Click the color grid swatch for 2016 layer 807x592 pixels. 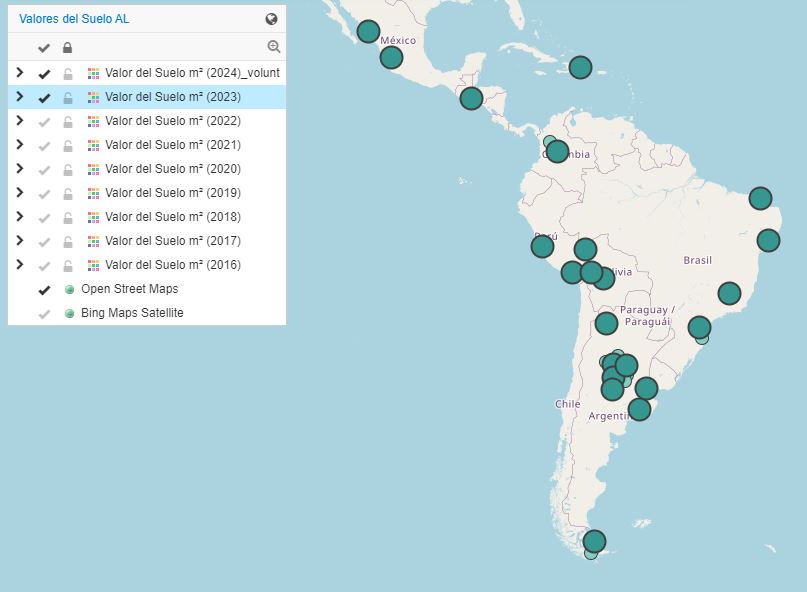[x=94, y=265]
